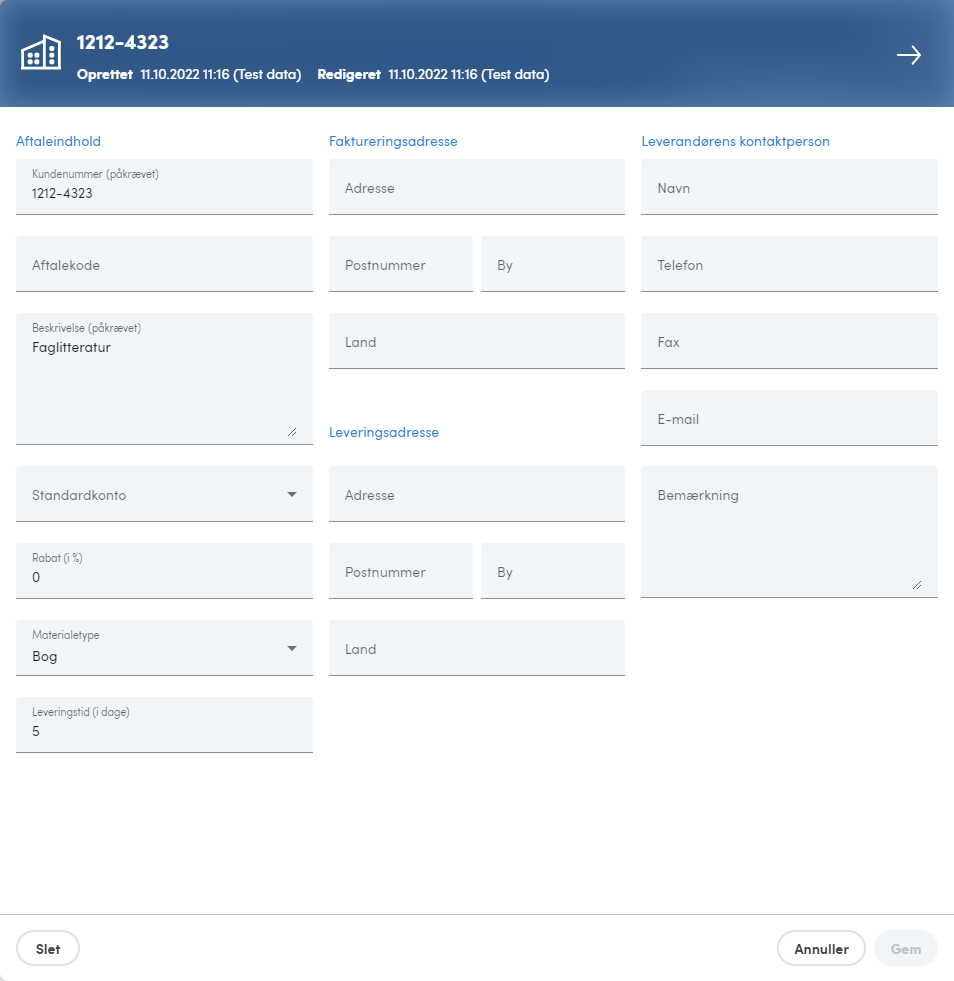Click the Annuller button
Image resolution: width=954 pixels, height=981 pixels.
(x=821, y=948)
